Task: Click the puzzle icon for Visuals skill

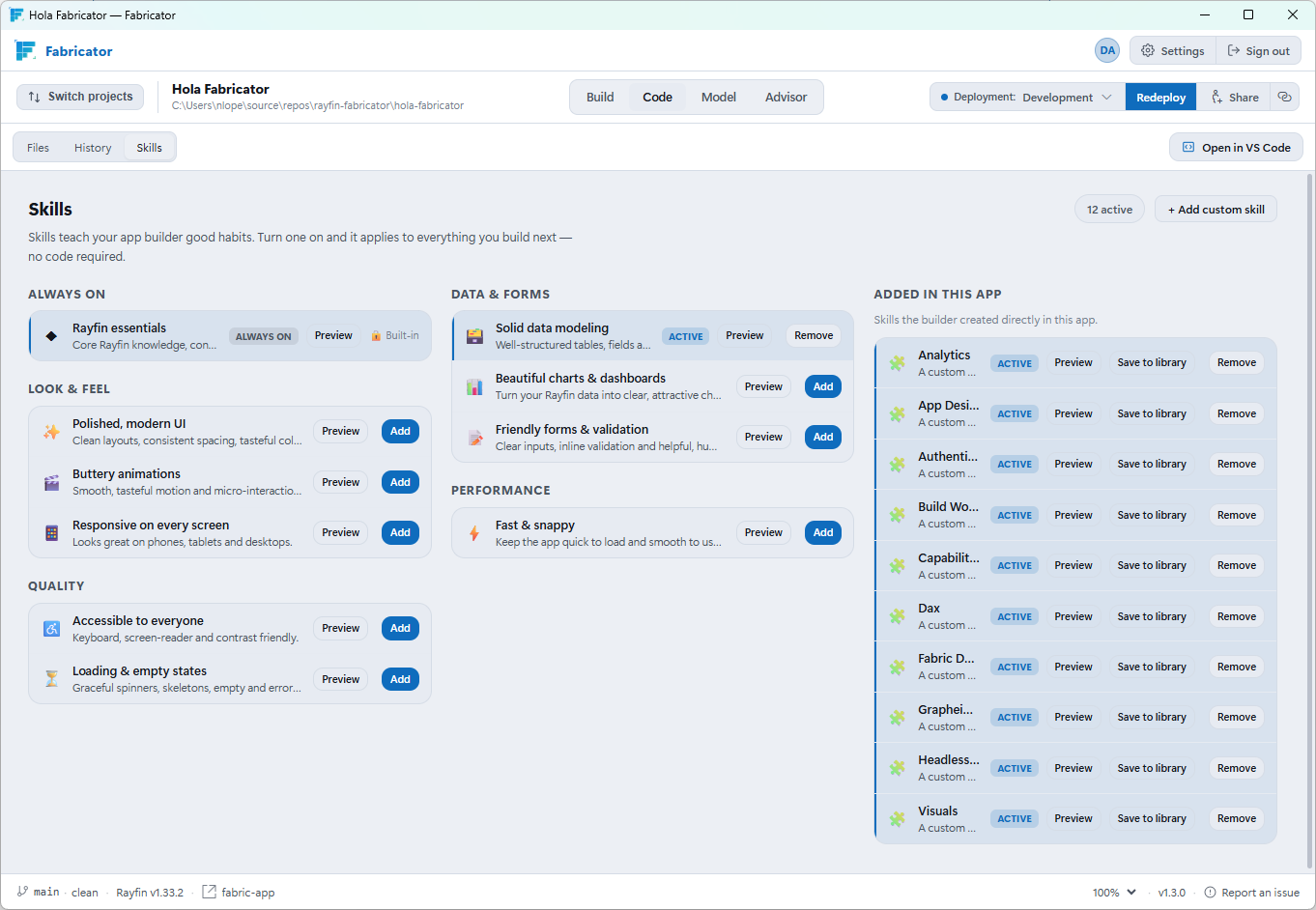Action: 898,819
